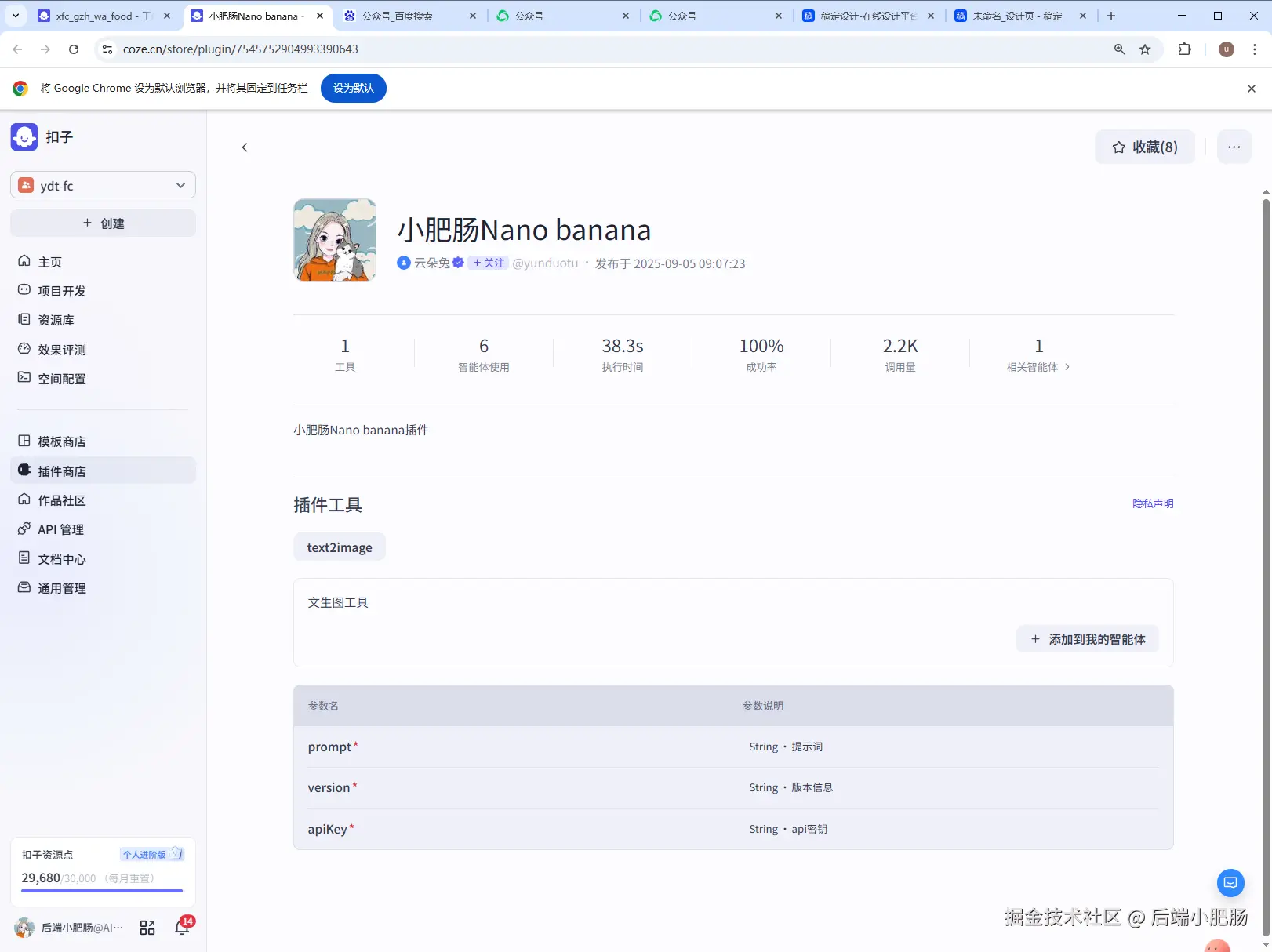
Task: Click the version parameter name
Action: point(329,787)
